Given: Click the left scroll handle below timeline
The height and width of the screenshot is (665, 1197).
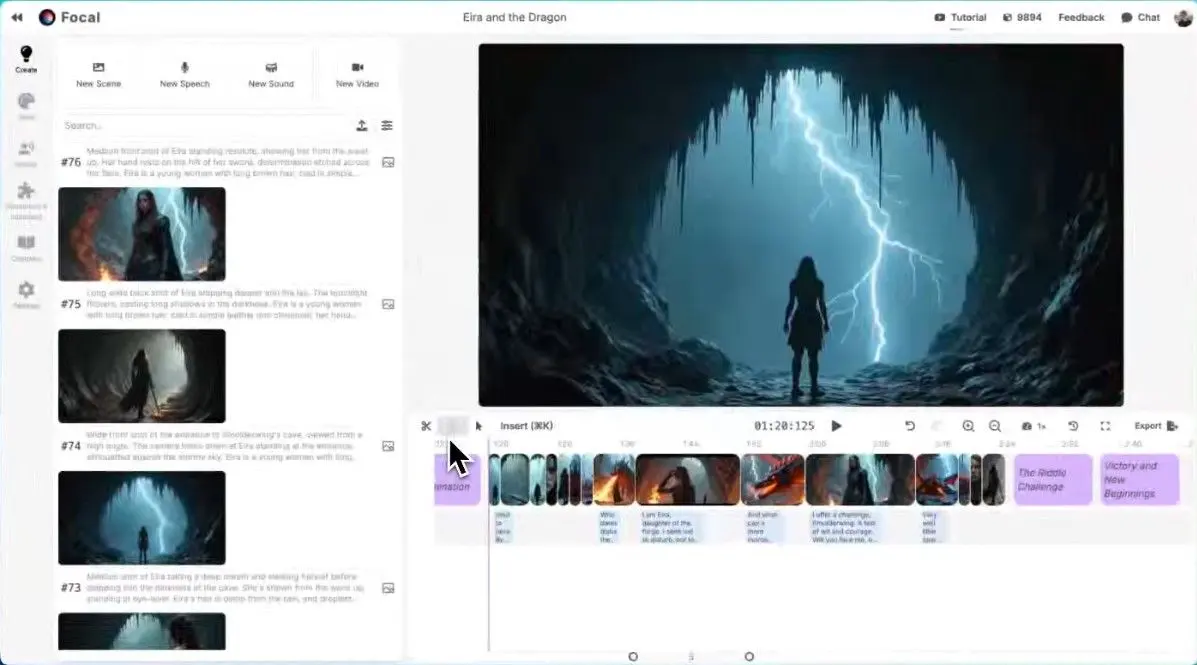Looking at the screenshot, I should 633,657.
